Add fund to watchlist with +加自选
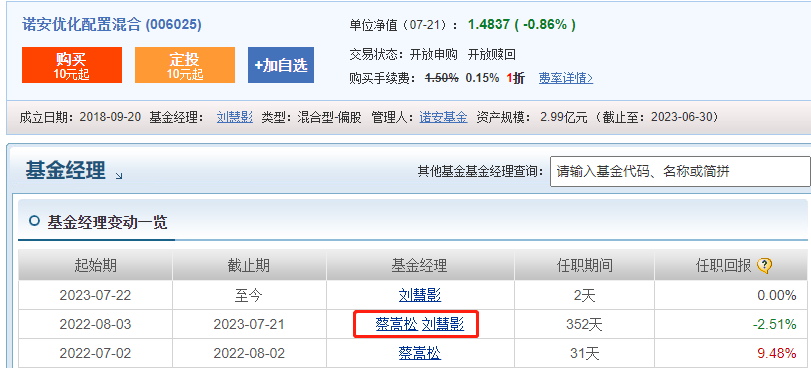The image size is (811, 368). tap(281, 65)
